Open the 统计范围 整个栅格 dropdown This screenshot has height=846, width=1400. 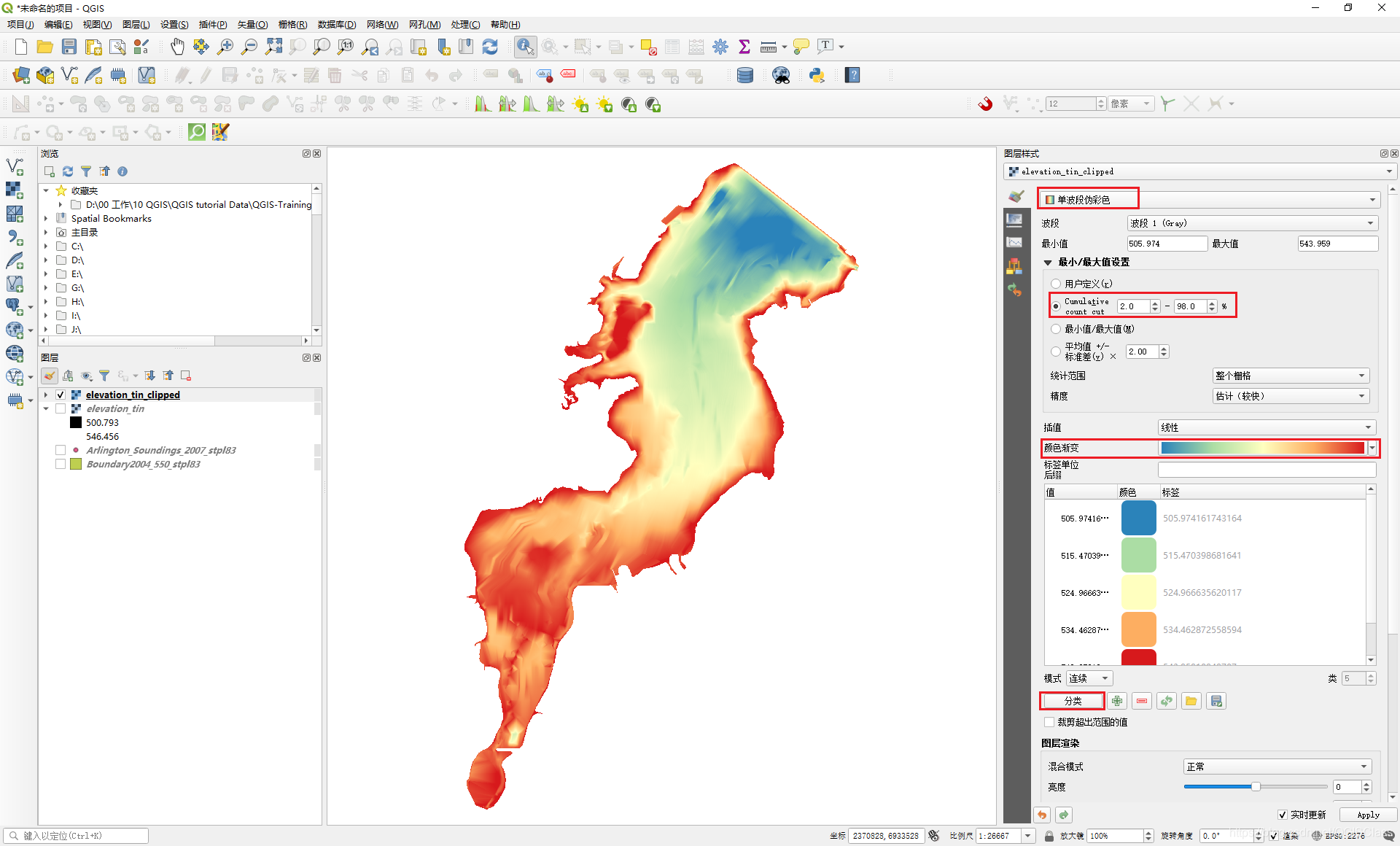click(x=1291, y=376)
